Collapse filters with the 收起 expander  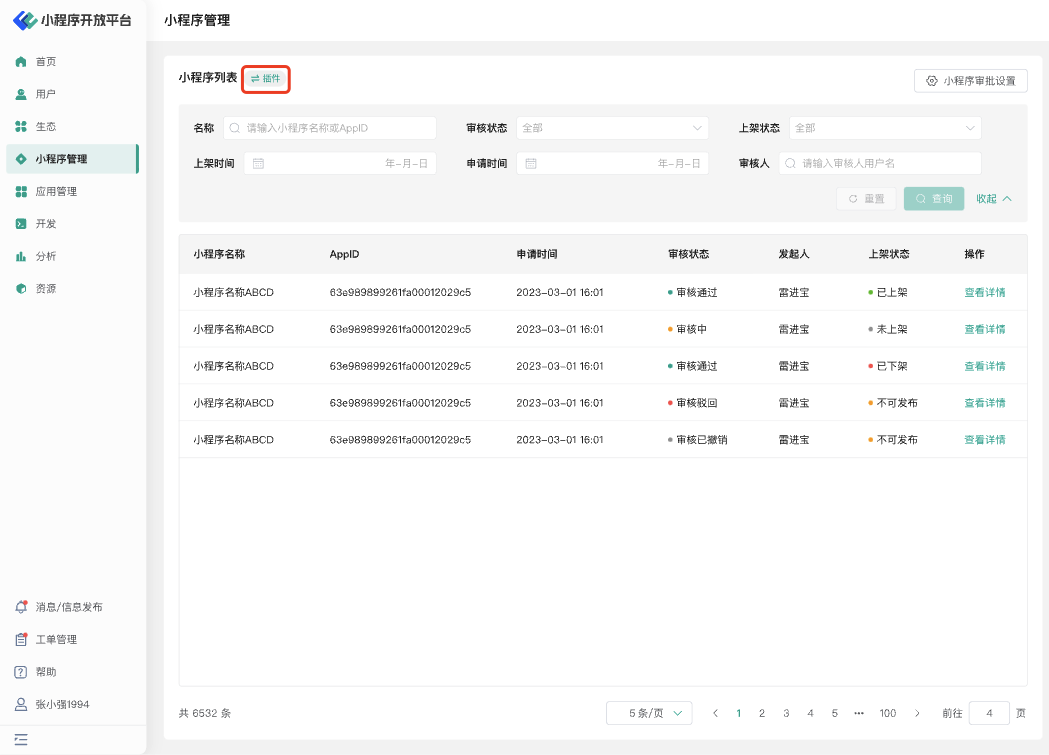[x=994, y=199]
